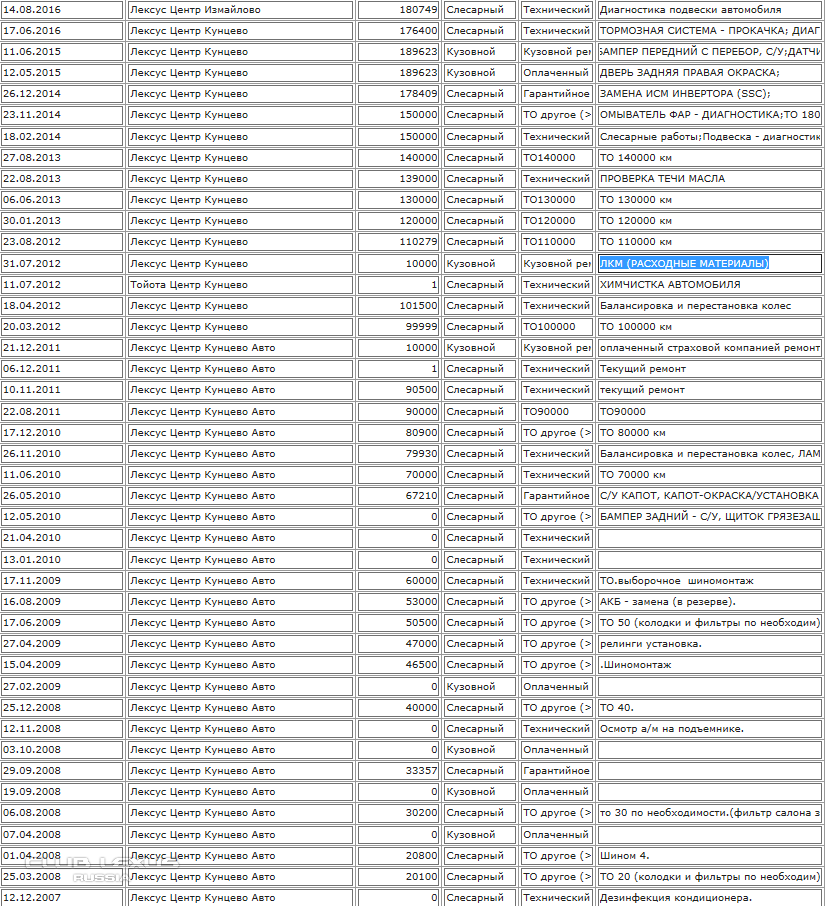
Task: Click Дезинфекция кондиционера description
Action: click(x=709, y=897)
